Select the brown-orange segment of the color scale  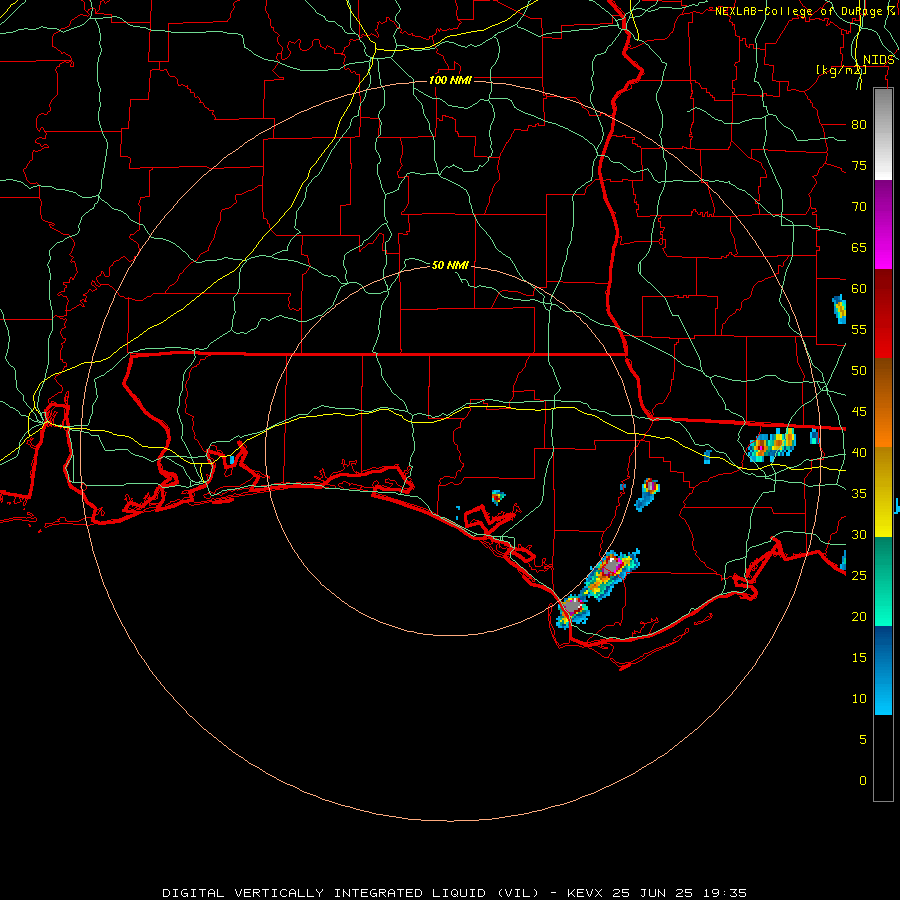[883, 403]
